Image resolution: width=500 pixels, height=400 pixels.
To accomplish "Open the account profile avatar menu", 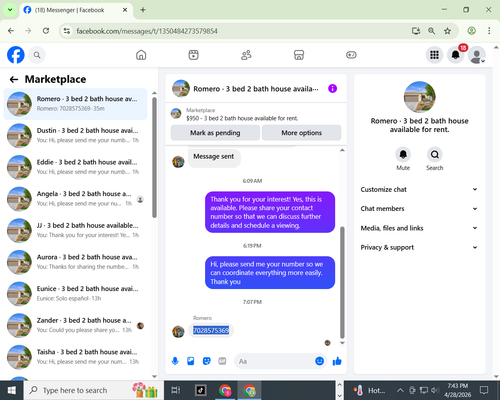I will 477,55.
